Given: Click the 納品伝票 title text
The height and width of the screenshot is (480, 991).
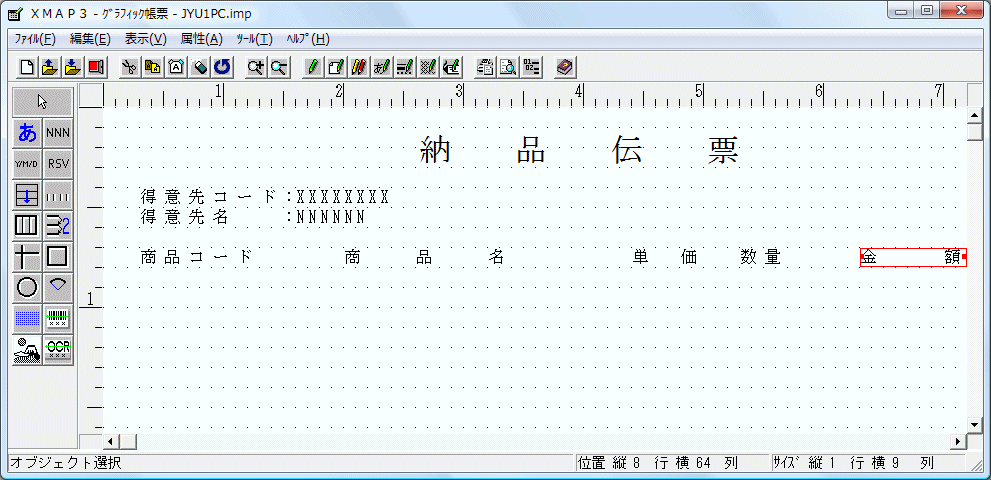Looking at the screenshot, I should click(x=580, y=151).
